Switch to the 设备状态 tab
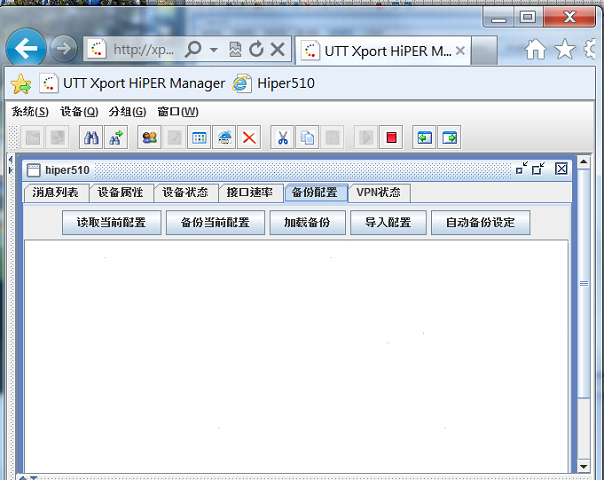 186,192
